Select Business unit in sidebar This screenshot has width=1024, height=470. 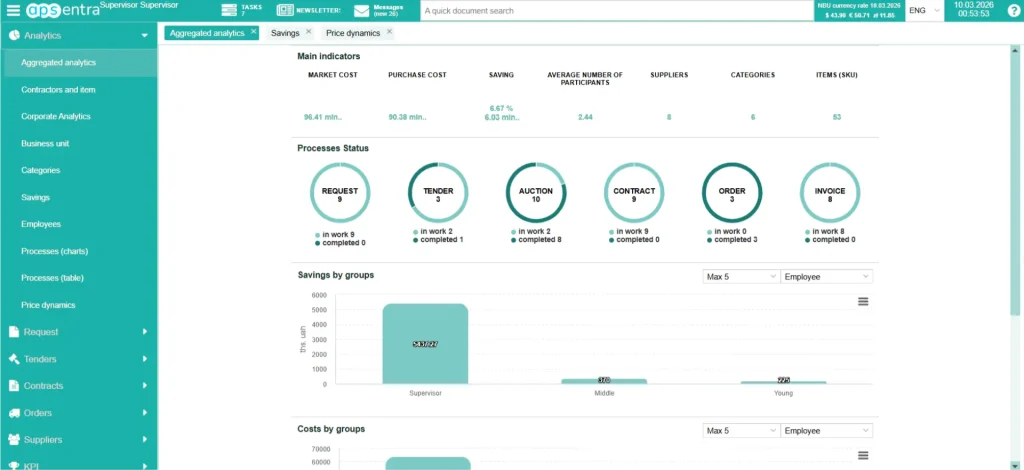coord(45,144)
